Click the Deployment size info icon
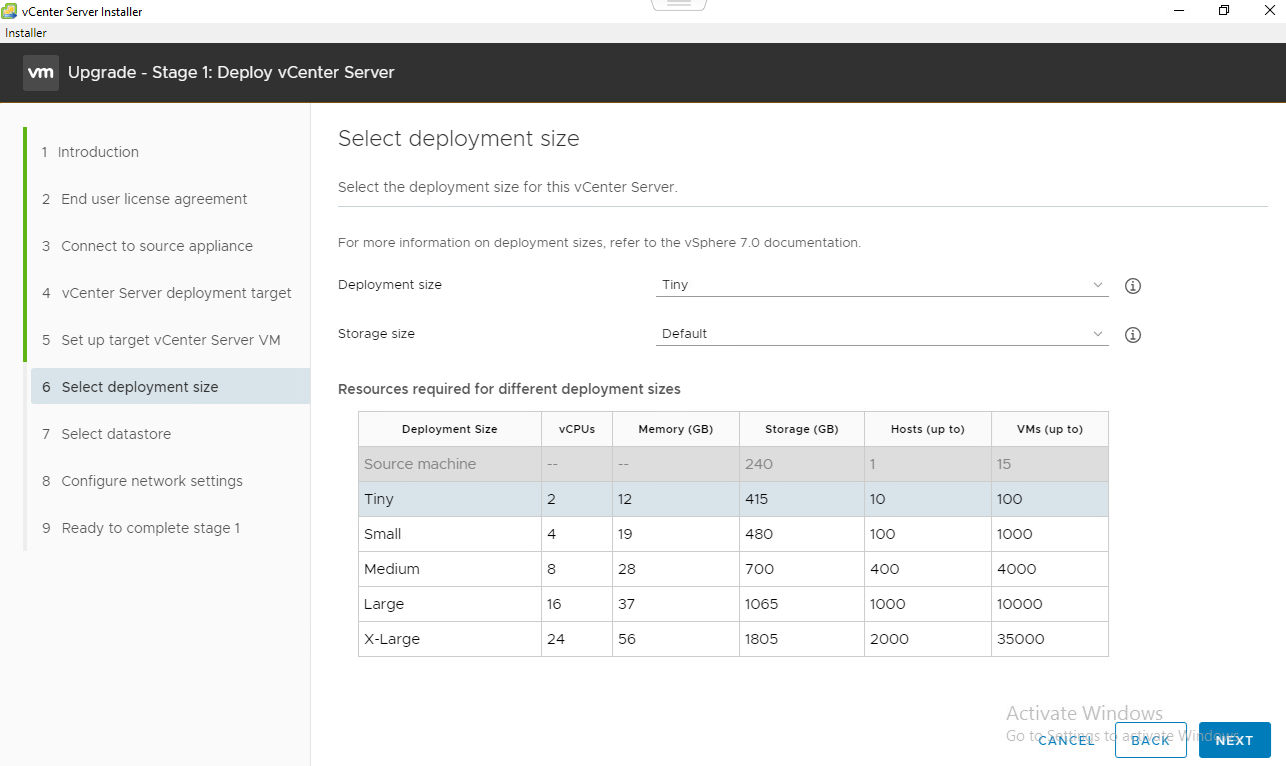 point(1133,286)
